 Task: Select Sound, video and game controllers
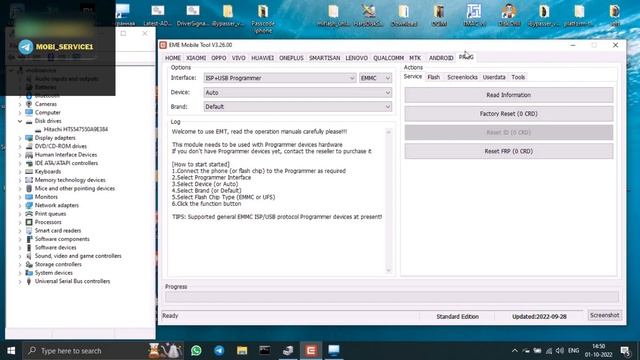click(x=78, y=256)
